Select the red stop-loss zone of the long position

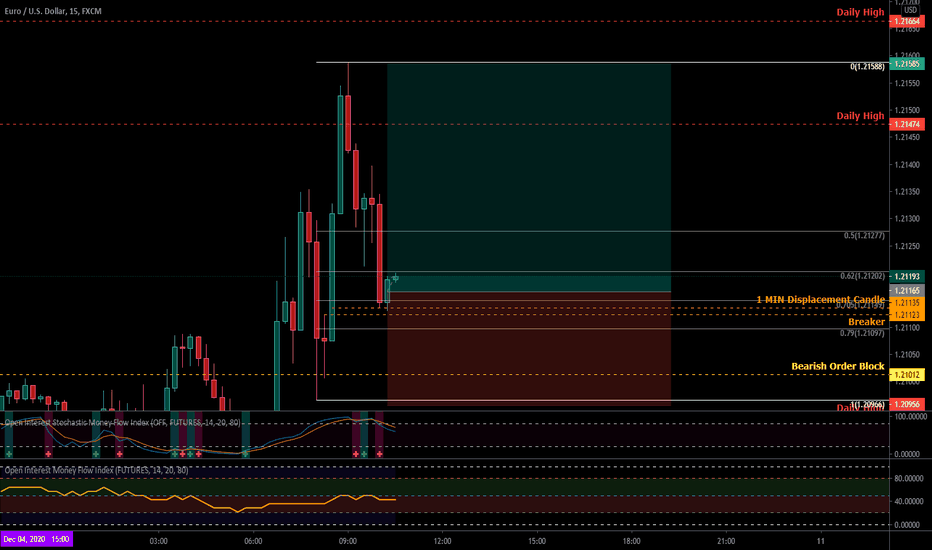[529, 349]
